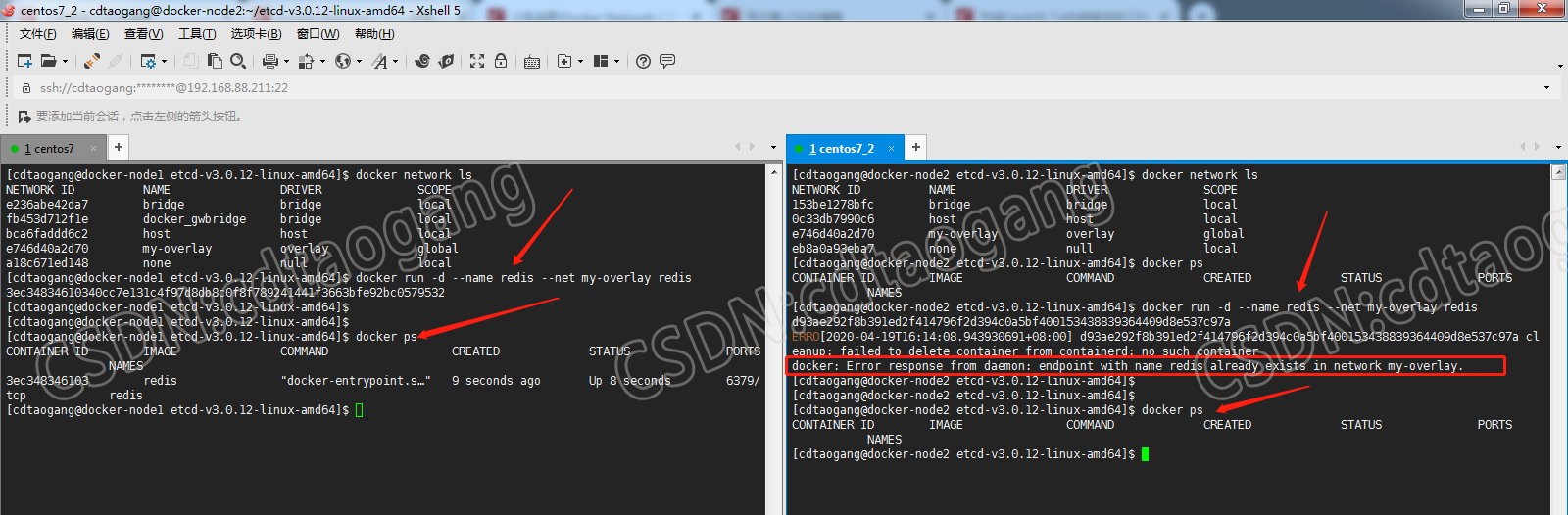The width and height of the screenshot is (1568, 515).
Task: Click left pane tab scroll-right arrow
Action: [752, 147]
